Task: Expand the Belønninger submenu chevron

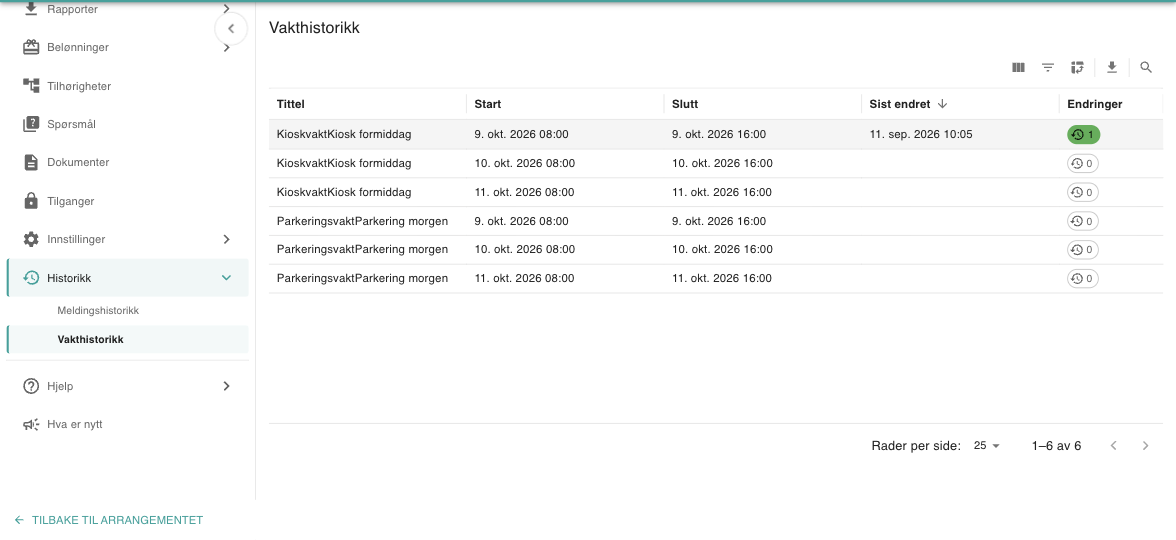Action: [x=226, y=47]
